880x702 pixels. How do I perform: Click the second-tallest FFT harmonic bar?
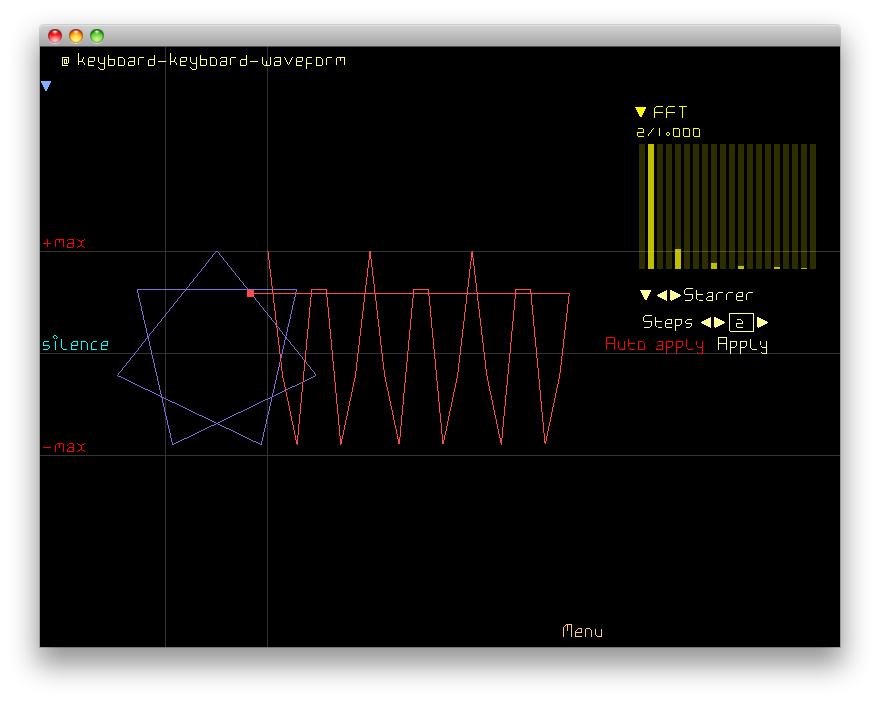pos(678,258)
